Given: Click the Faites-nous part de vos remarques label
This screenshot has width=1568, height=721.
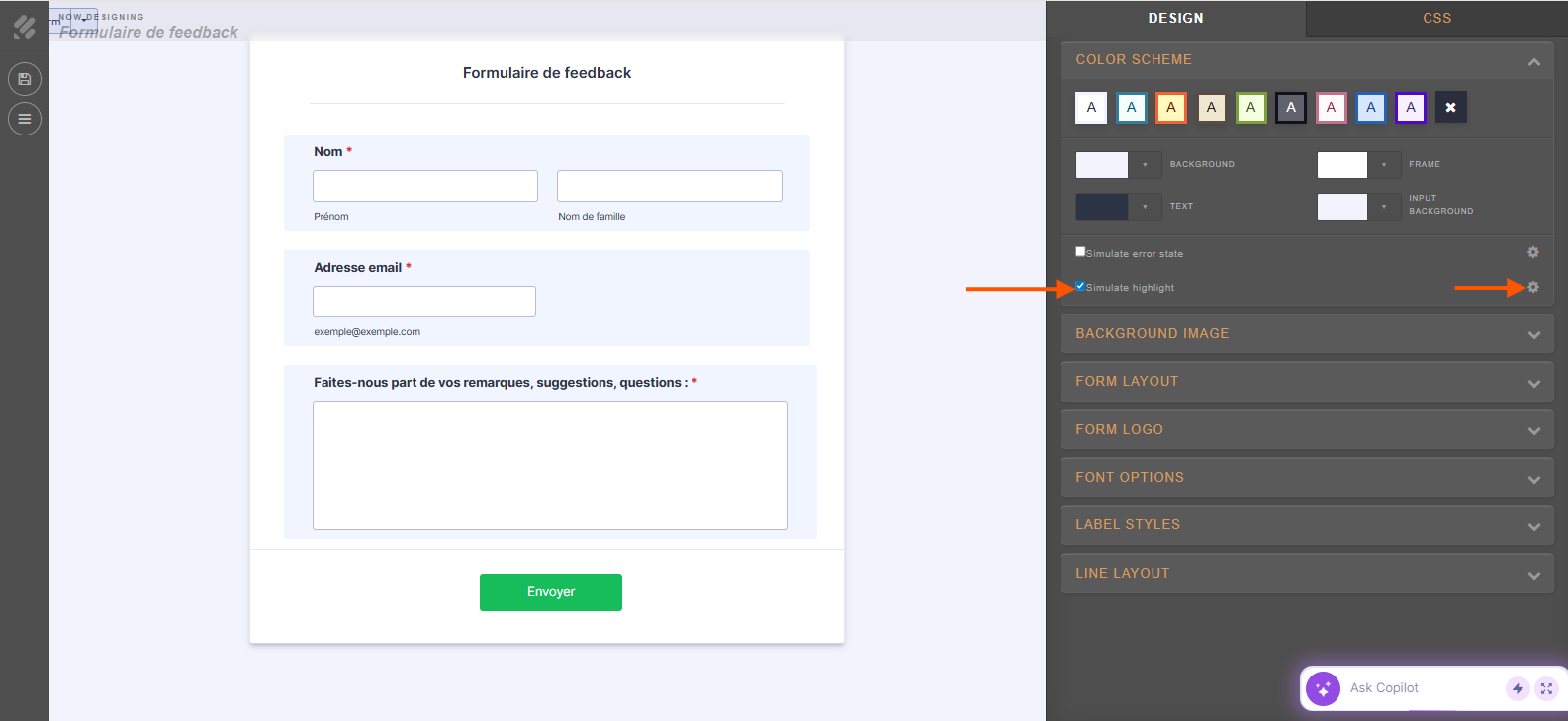Looking at the screenshot, I should coord(501,382).
